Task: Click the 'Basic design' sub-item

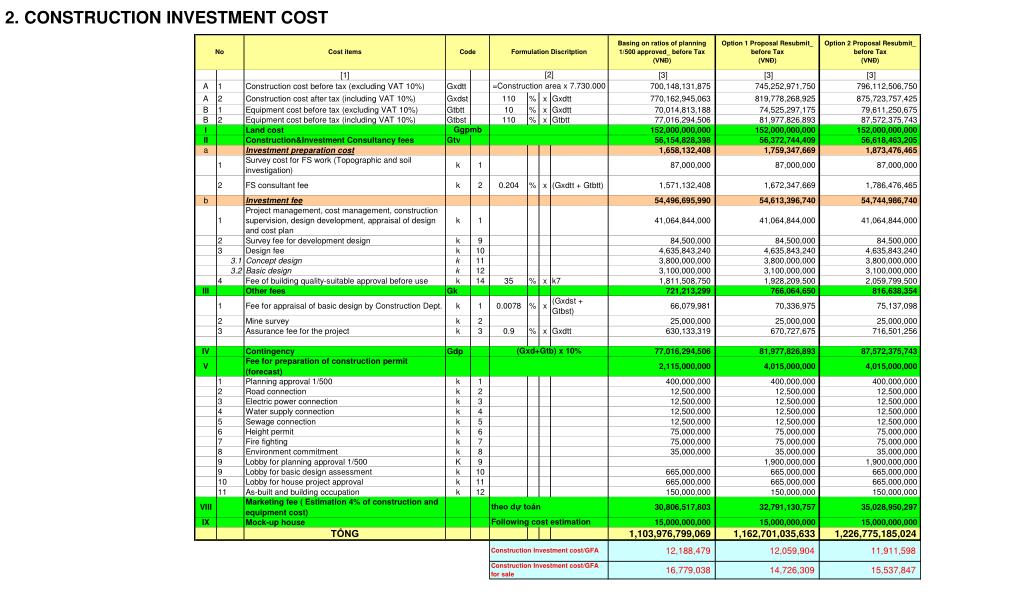Action: [x=268, y=270]
